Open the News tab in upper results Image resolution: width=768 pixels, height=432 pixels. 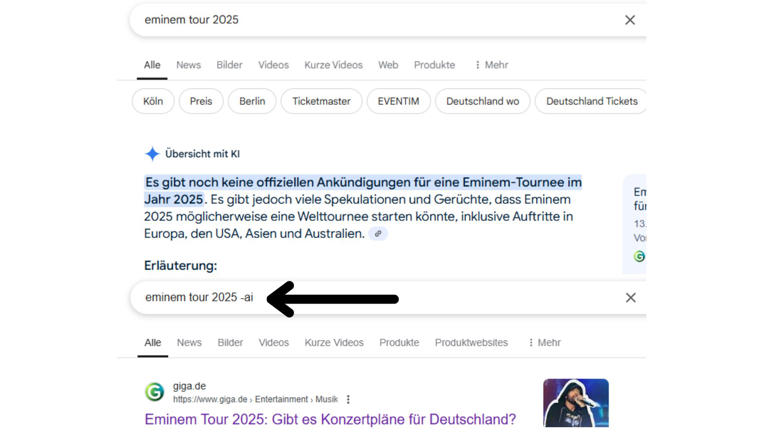click(x=189, y=65)
